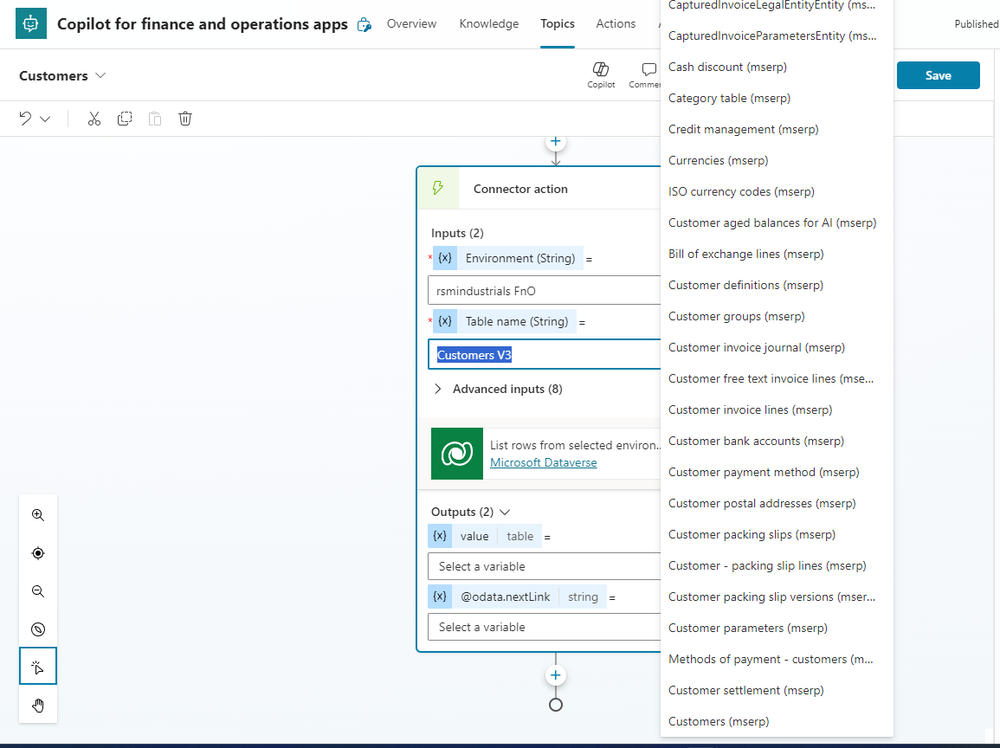Pick Methods of payment - customers
1000x748 pixels.
[777, 659]
